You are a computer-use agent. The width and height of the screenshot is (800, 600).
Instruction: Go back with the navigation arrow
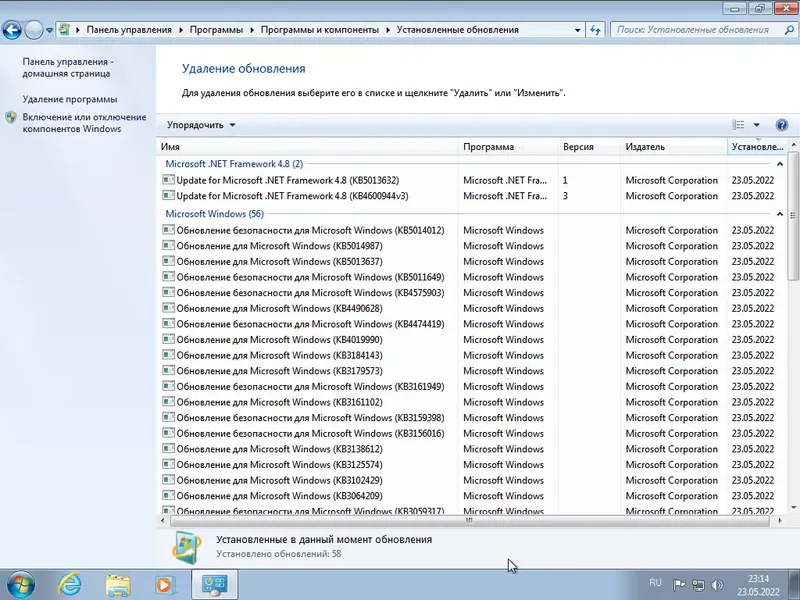[x=12, y=30]
